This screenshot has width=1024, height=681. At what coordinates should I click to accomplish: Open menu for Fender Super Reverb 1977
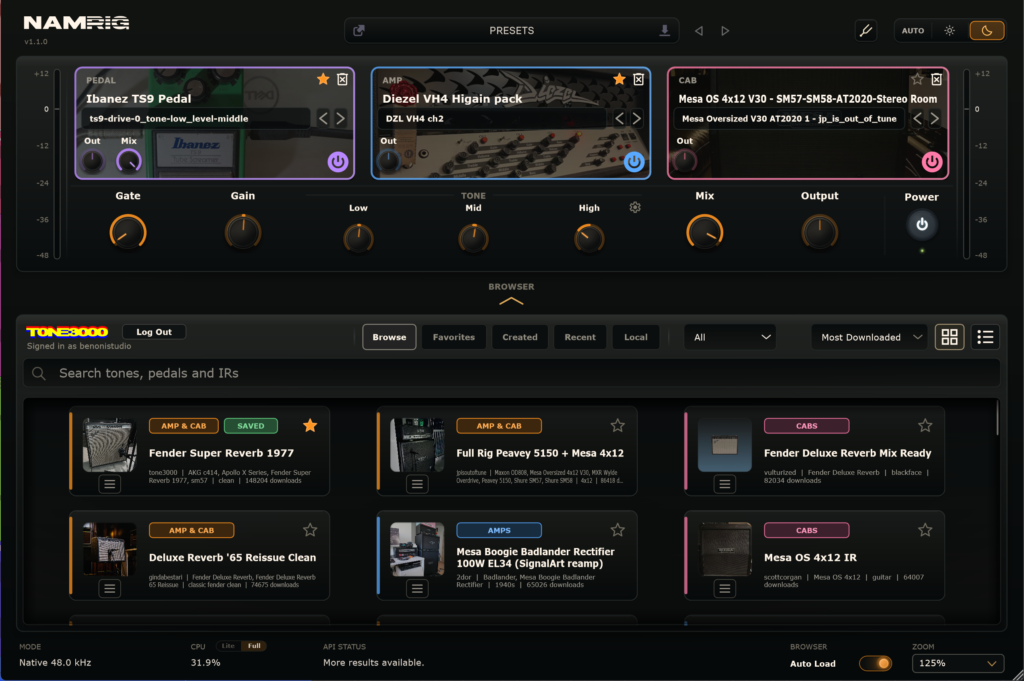pos(110,484)
